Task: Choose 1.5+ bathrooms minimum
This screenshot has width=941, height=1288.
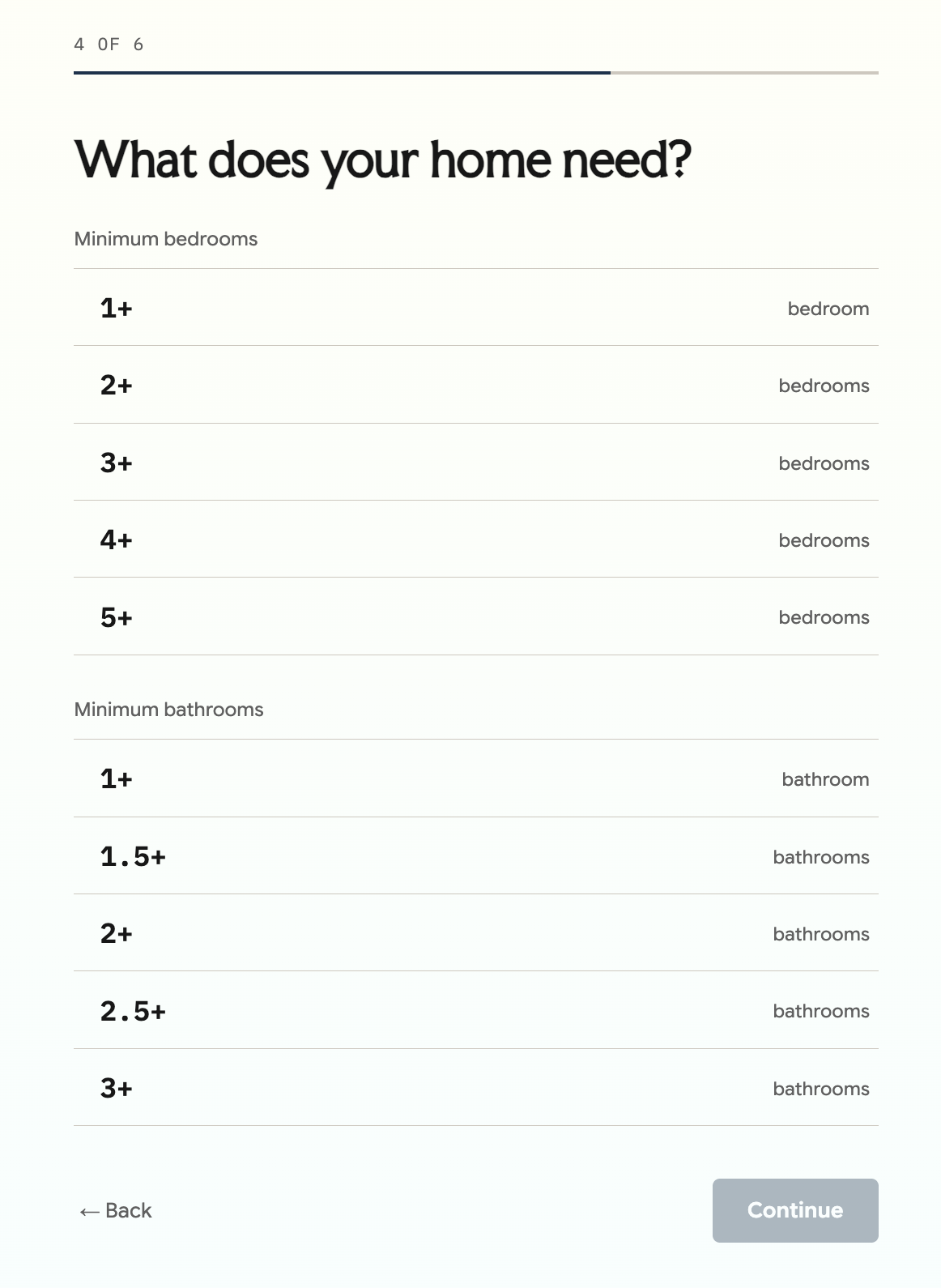Action: (x=476, y=856)
